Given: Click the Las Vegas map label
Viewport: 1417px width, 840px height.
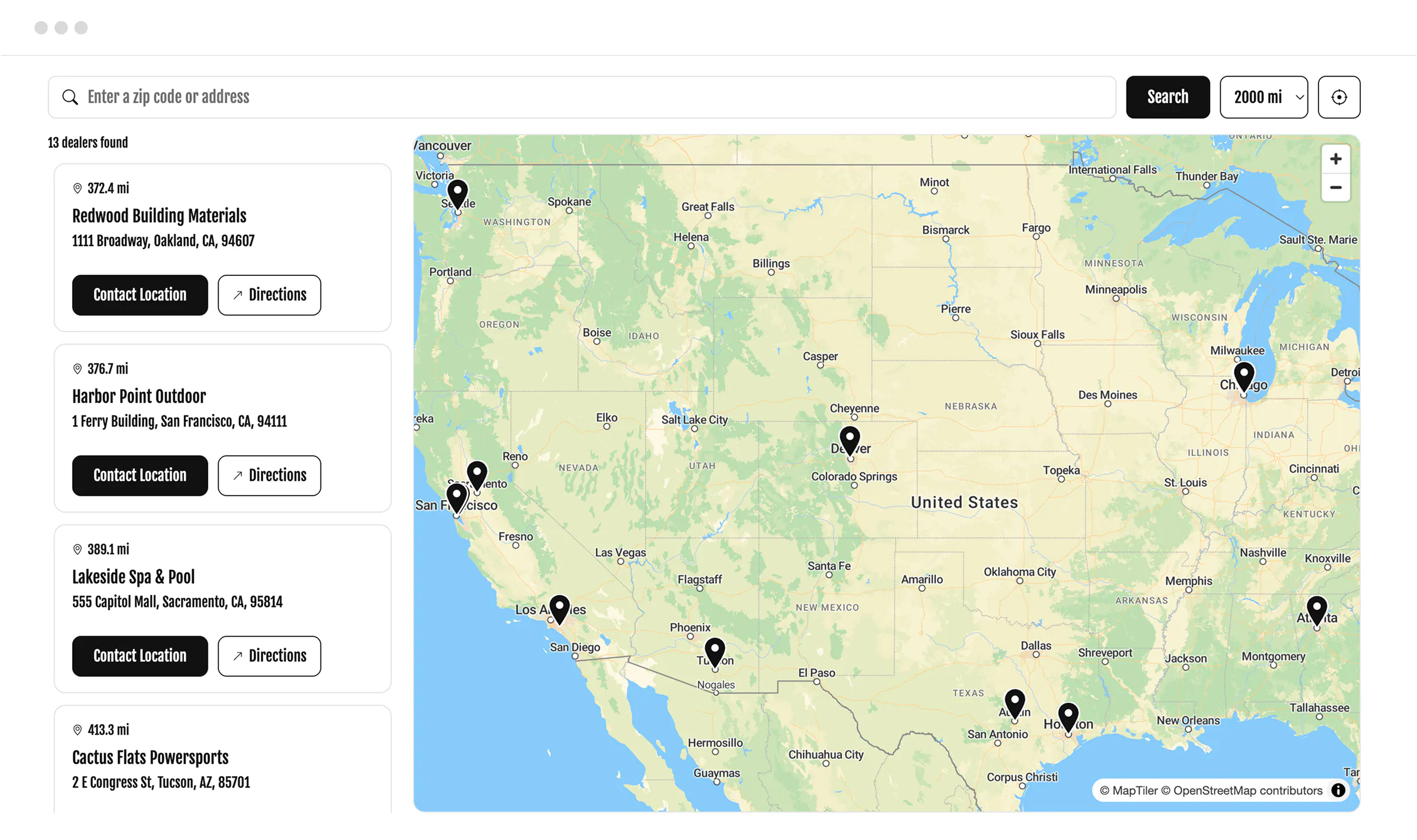Looking at the screenshot, I should coord(620,552).
